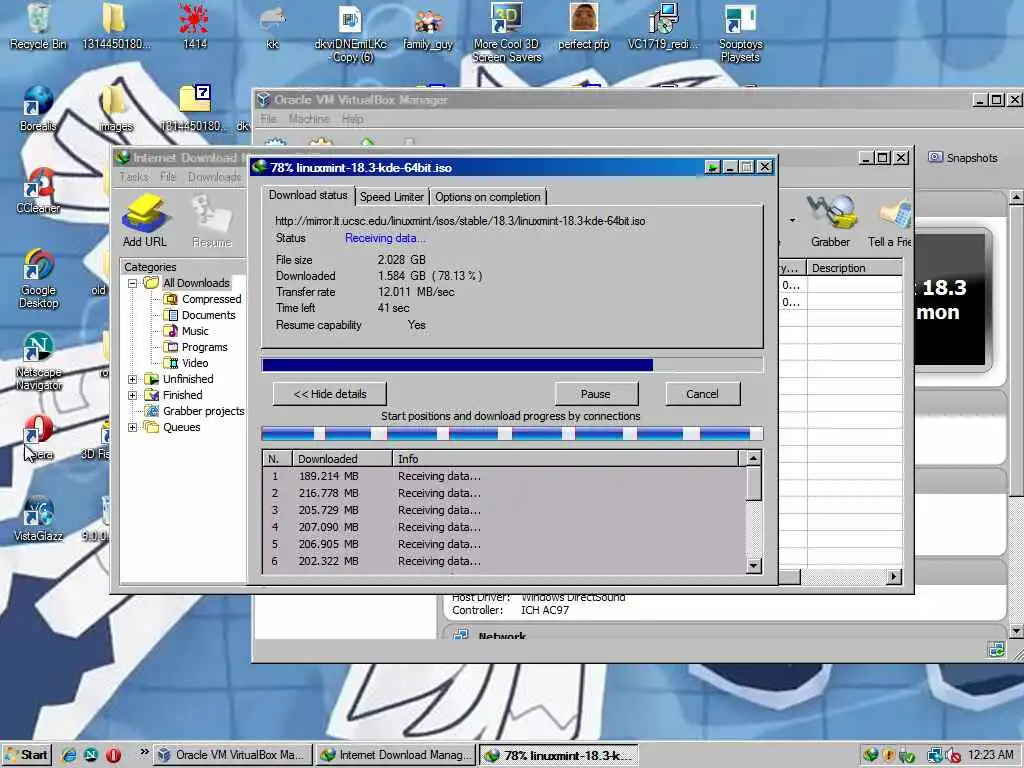The height and width of the screenshot is (768, 1024).
Task: Click Add URL in Internet Download Manager
Action: click(145, 221)
